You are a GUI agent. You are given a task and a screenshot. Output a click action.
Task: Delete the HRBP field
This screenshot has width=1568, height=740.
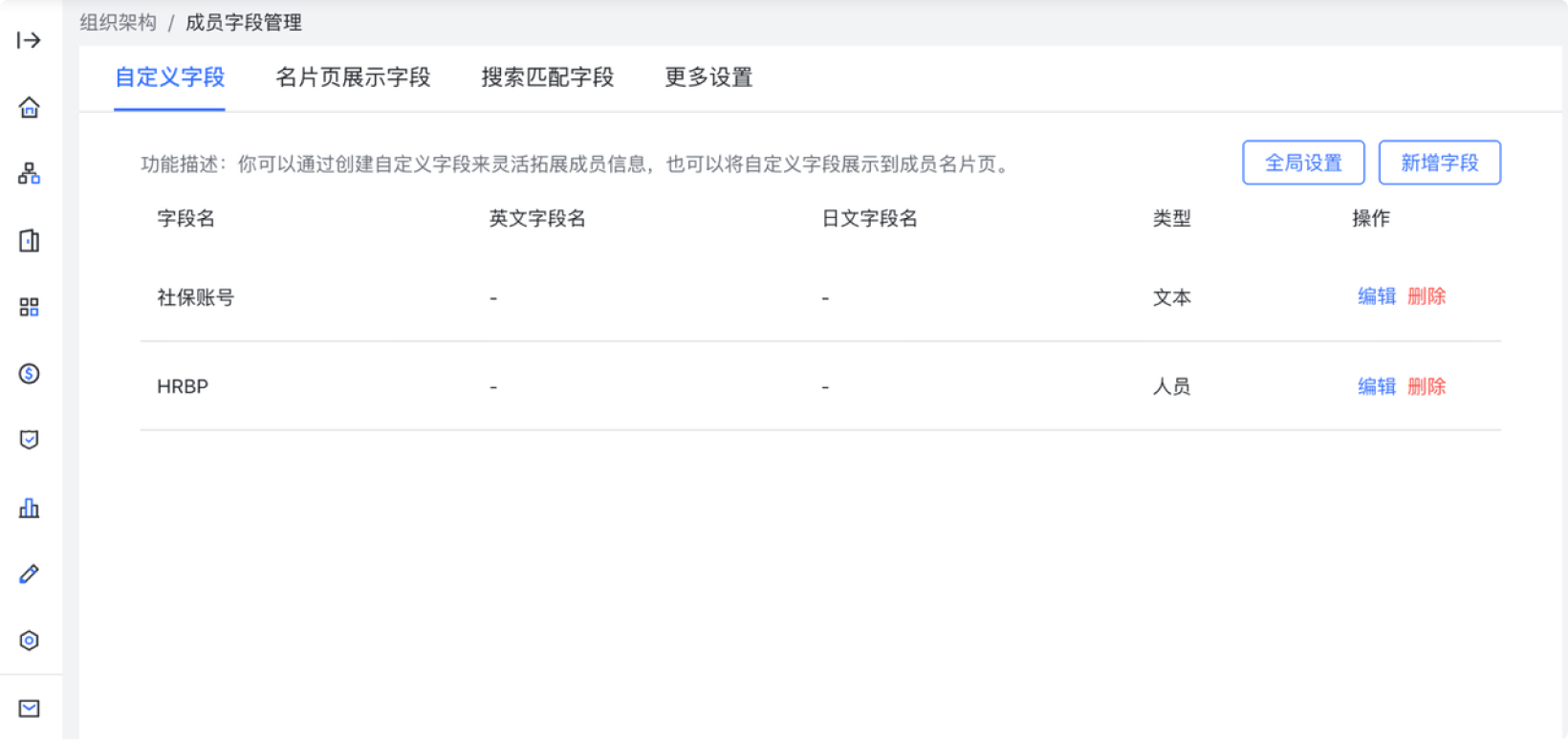coord(1426,386)
